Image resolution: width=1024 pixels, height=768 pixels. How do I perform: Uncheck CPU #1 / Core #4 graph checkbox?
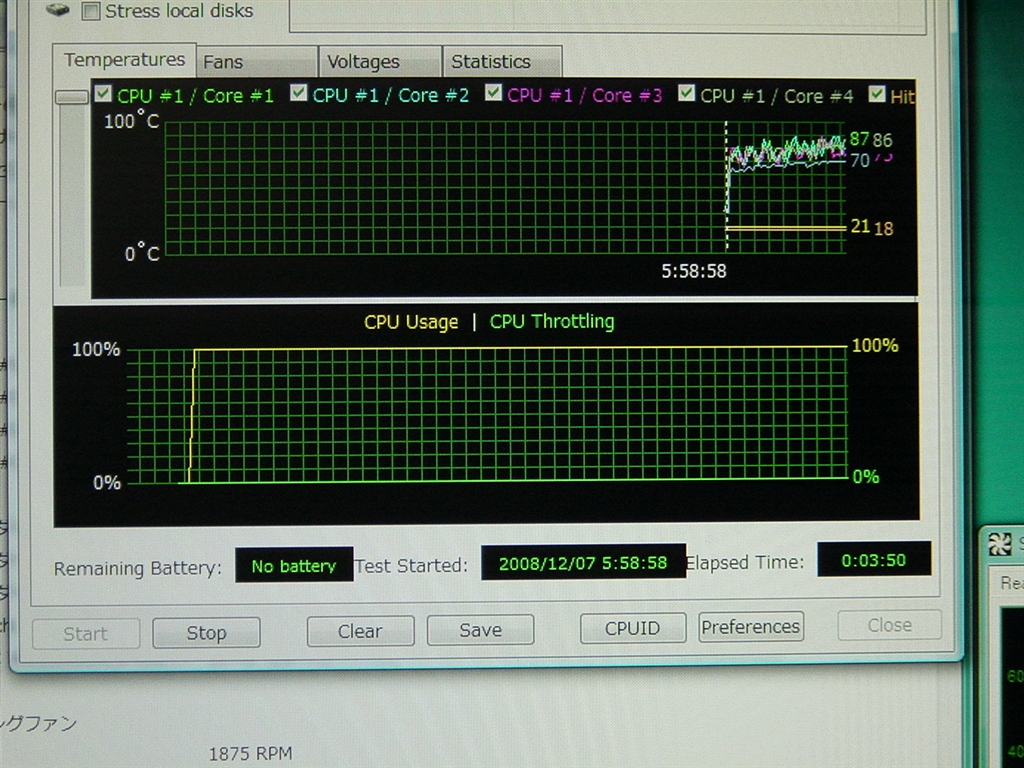[686, 93]
